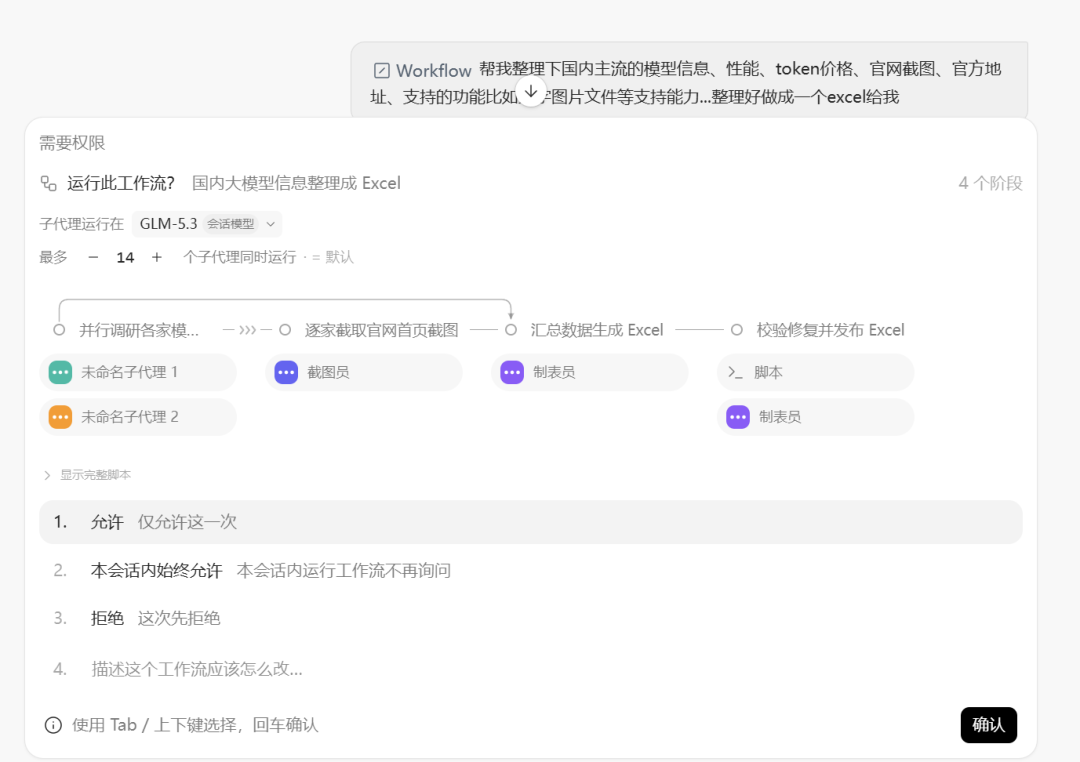Increase sub-agent count with plus button
Viewport: 1080px width, 762px height.
157,257
